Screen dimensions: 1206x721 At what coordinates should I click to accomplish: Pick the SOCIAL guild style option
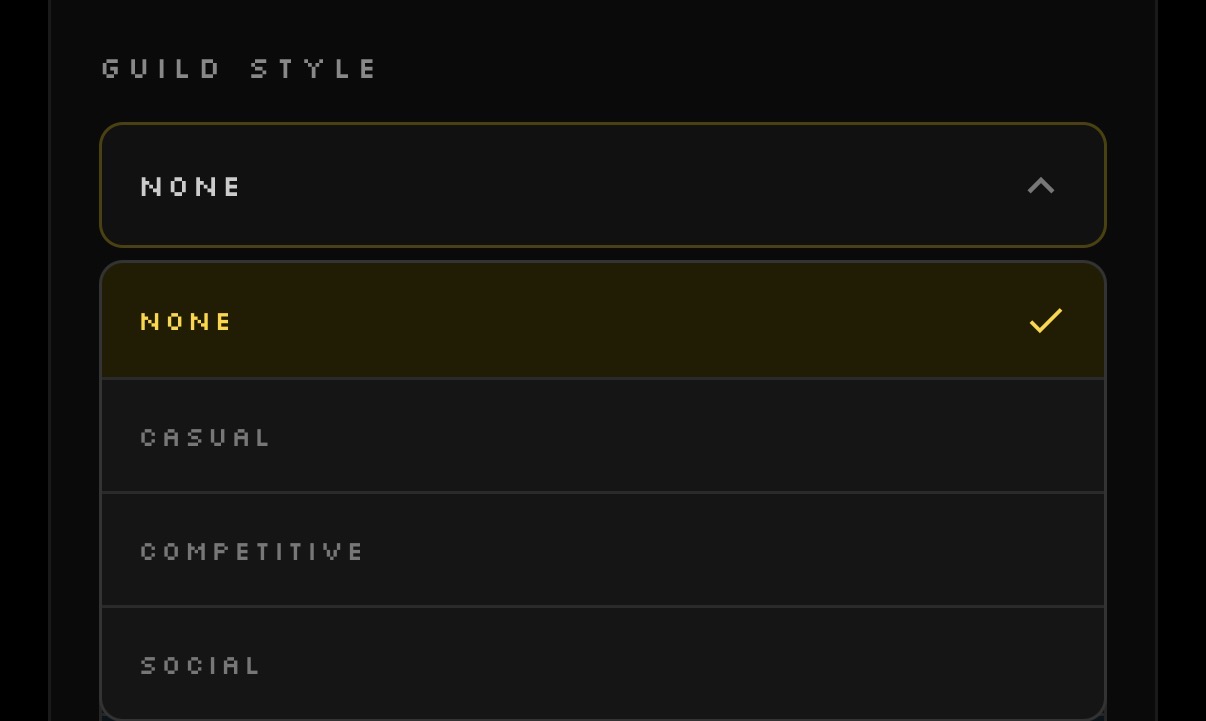point(603,663)
